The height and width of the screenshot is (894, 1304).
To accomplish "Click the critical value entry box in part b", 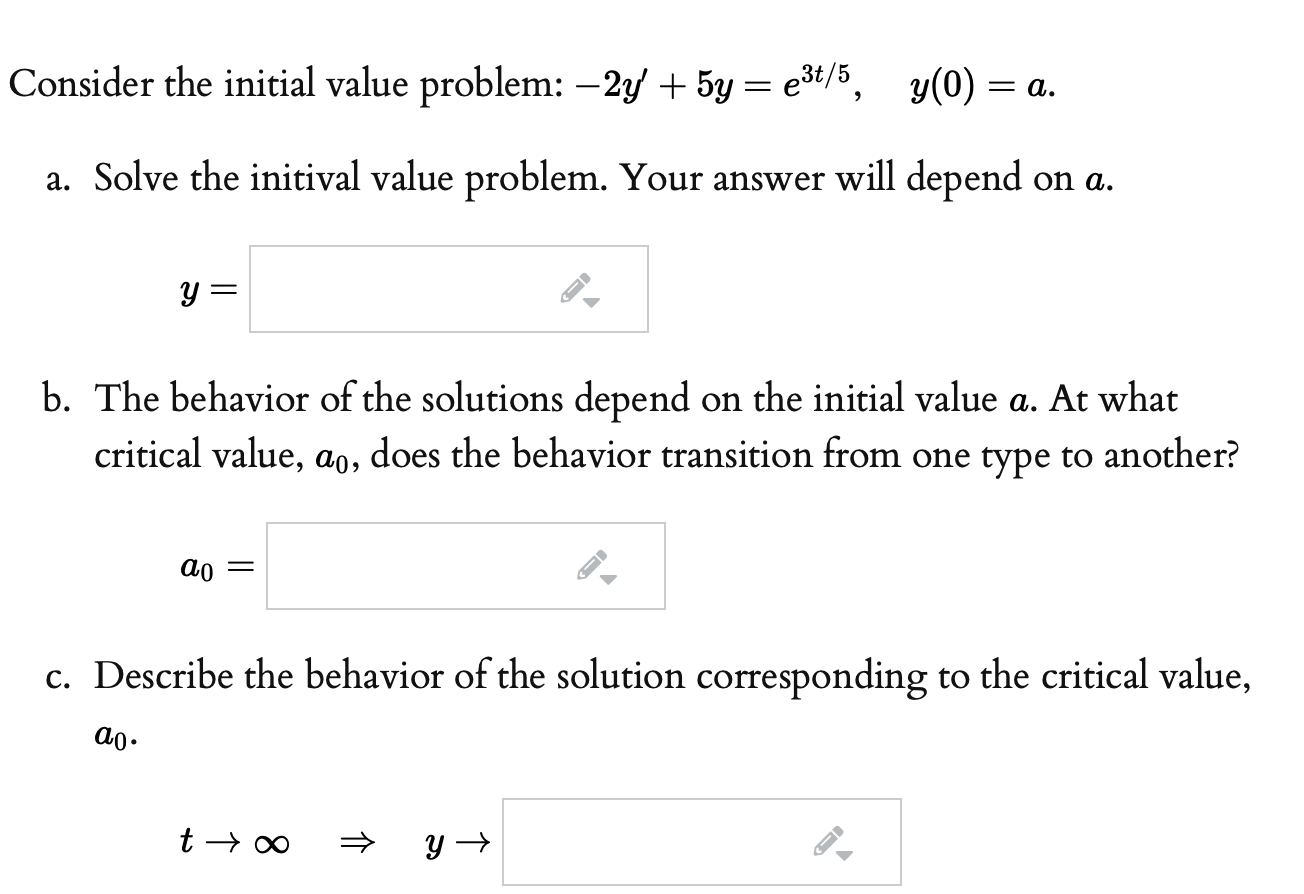I will (x=420, y=565).
